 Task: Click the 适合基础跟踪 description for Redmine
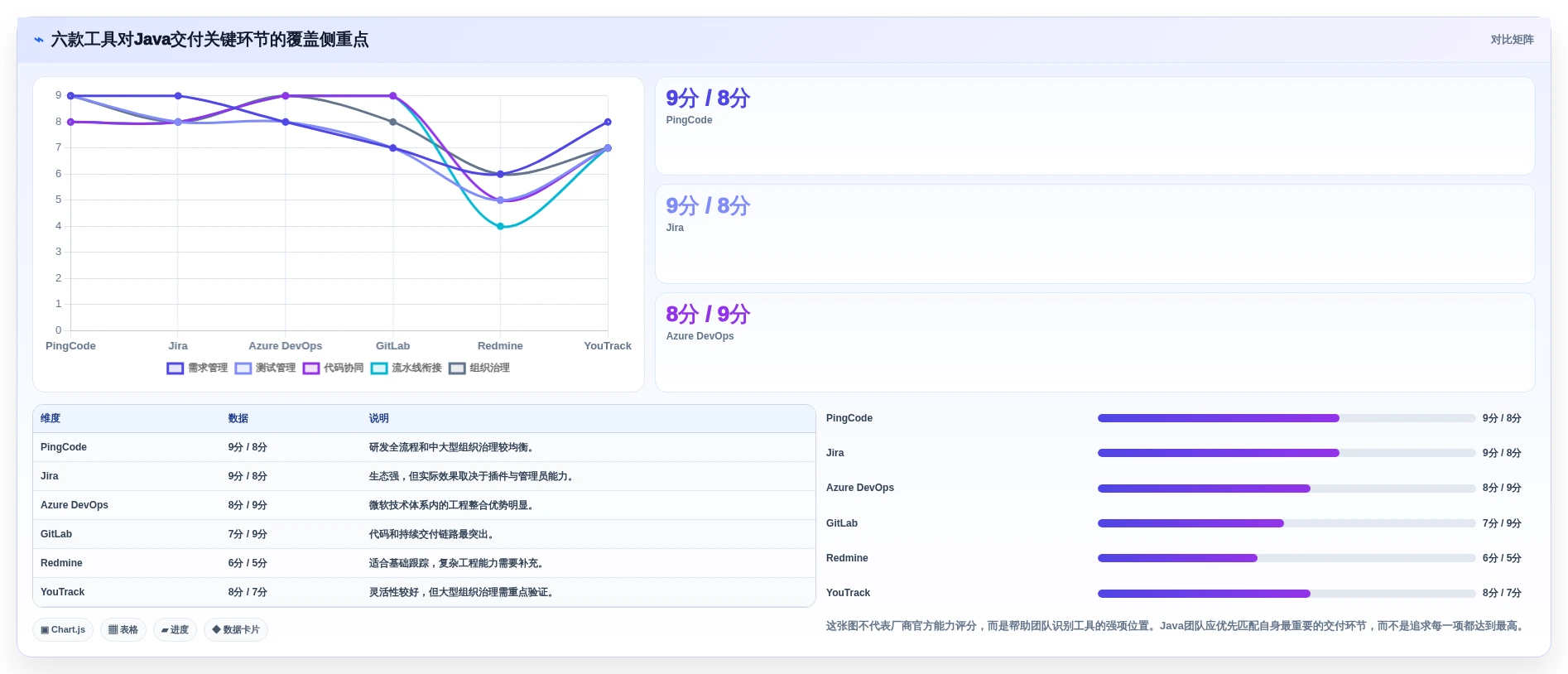click(x=458, y=563)
